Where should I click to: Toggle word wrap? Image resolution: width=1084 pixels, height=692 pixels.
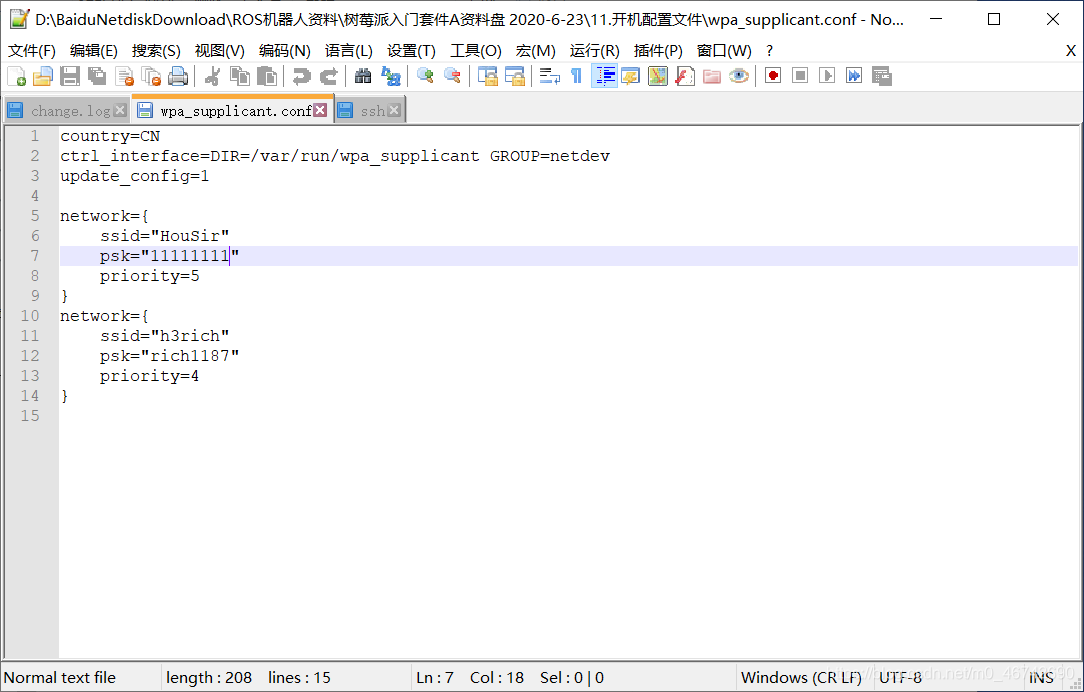550,76
